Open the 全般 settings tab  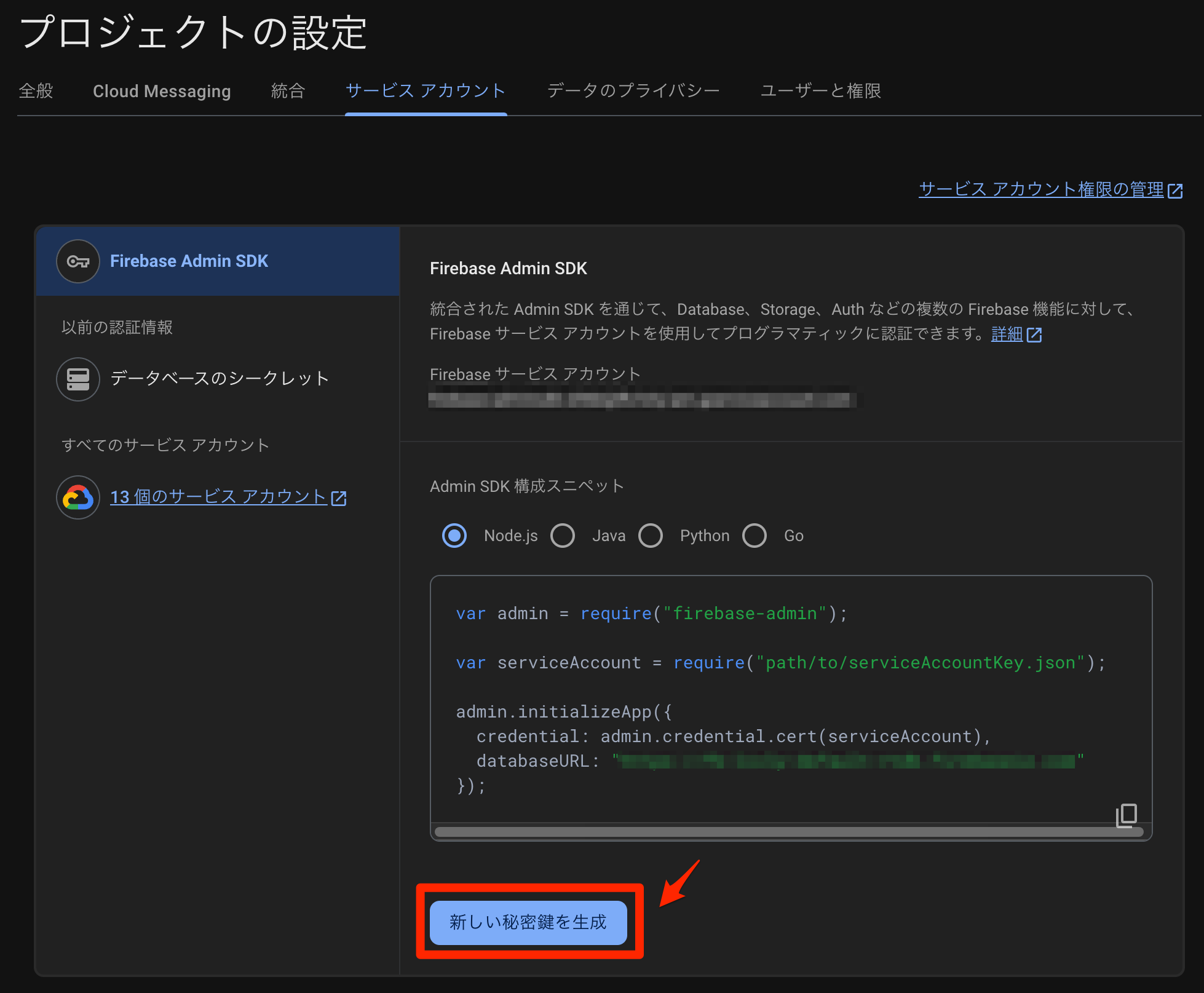tap(36, 91)
